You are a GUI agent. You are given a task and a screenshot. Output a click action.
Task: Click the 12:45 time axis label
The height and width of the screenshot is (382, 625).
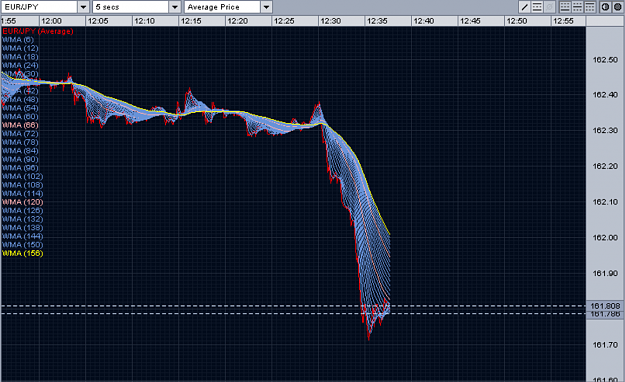pyautogui.click(x=470, y=21)
